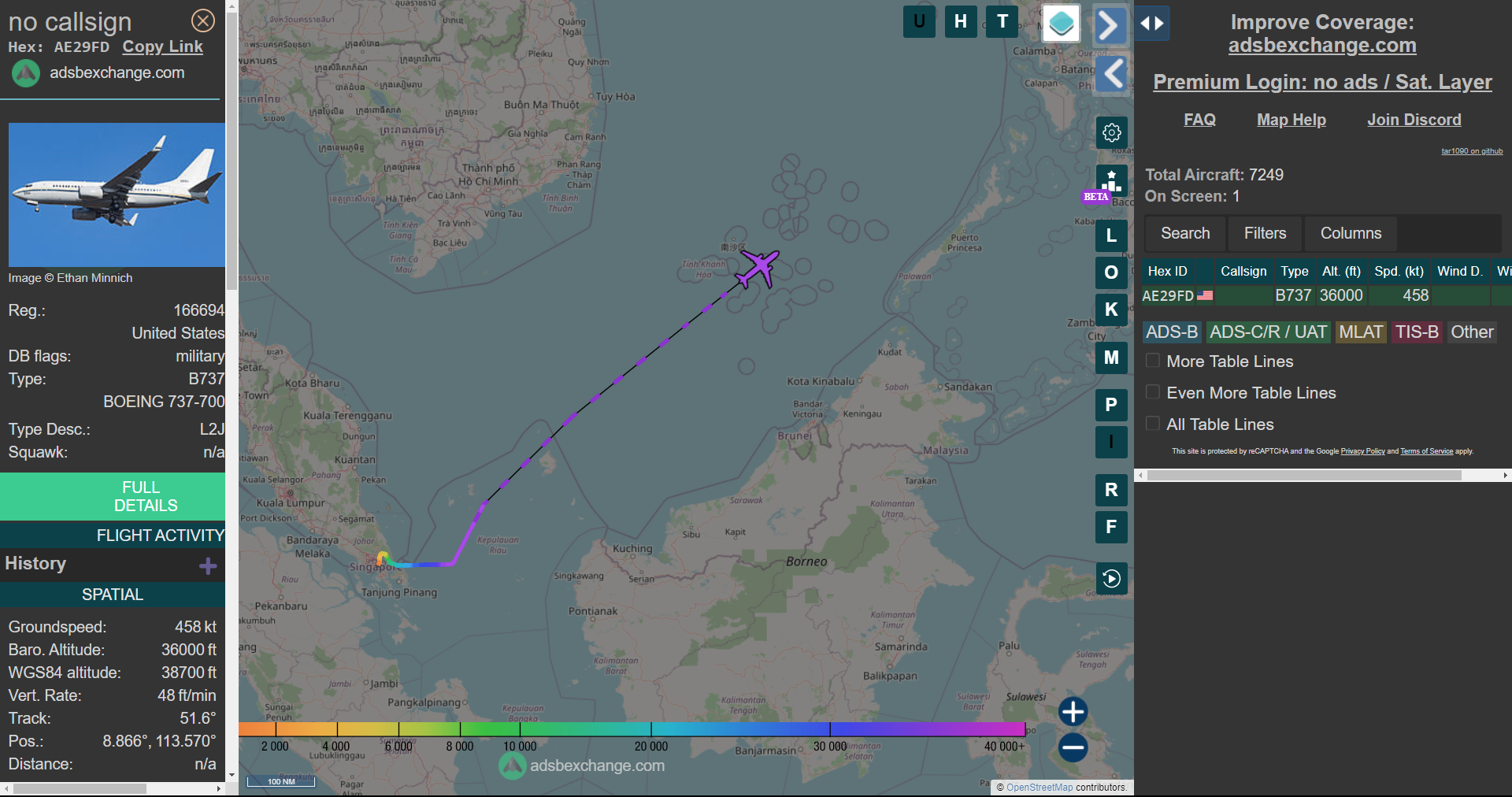The image size is (1512, 797).
Task: Click the F follow button
Action: coord(1111,527)
